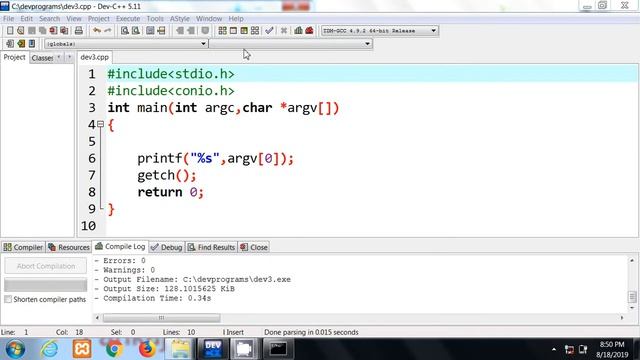
Task: Click the Go to function toolbar icon
Action: [x=150, y=31]
